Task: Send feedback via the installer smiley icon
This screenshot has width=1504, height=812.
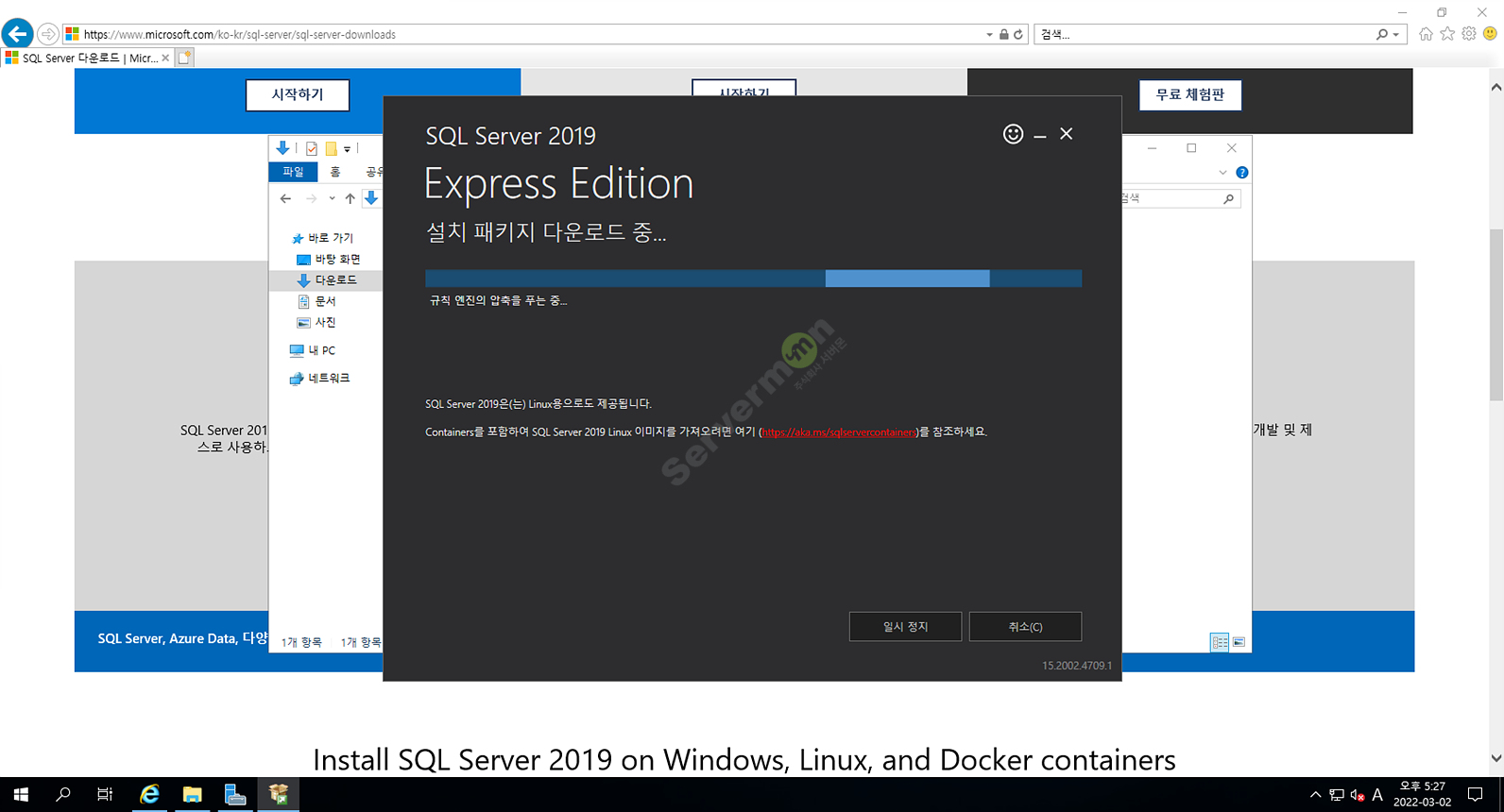Action: pyautogui.click(x=1013, y=134)
